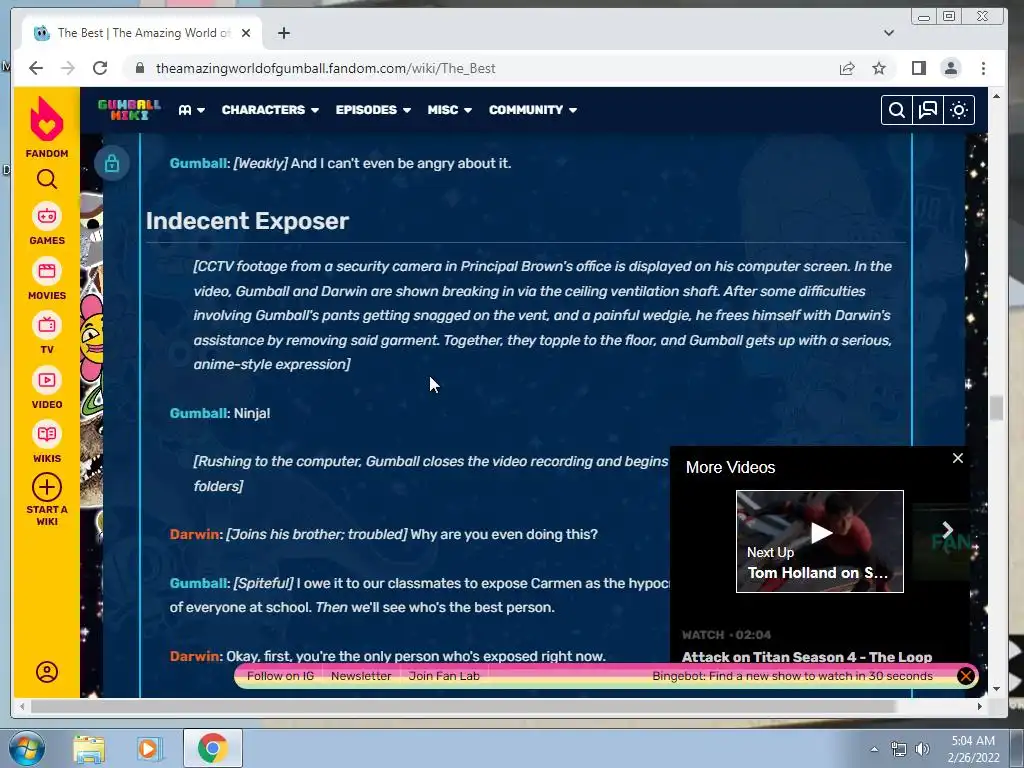Viewport: 1024px width, 768px height.
Task: Click the volume speaker tray icon
Action: click(x=923, y=749)
